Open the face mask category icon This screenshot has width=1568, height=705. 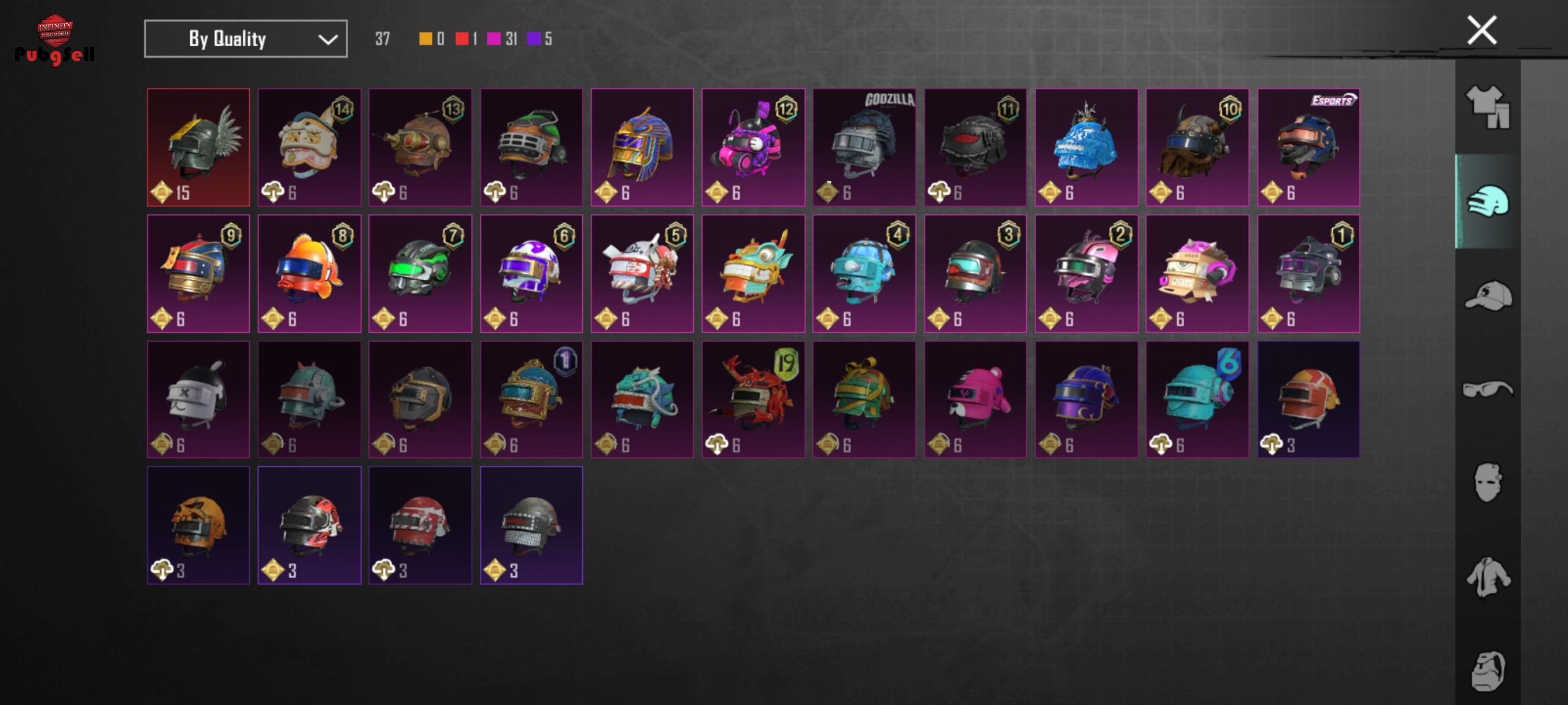point(1487,483)
